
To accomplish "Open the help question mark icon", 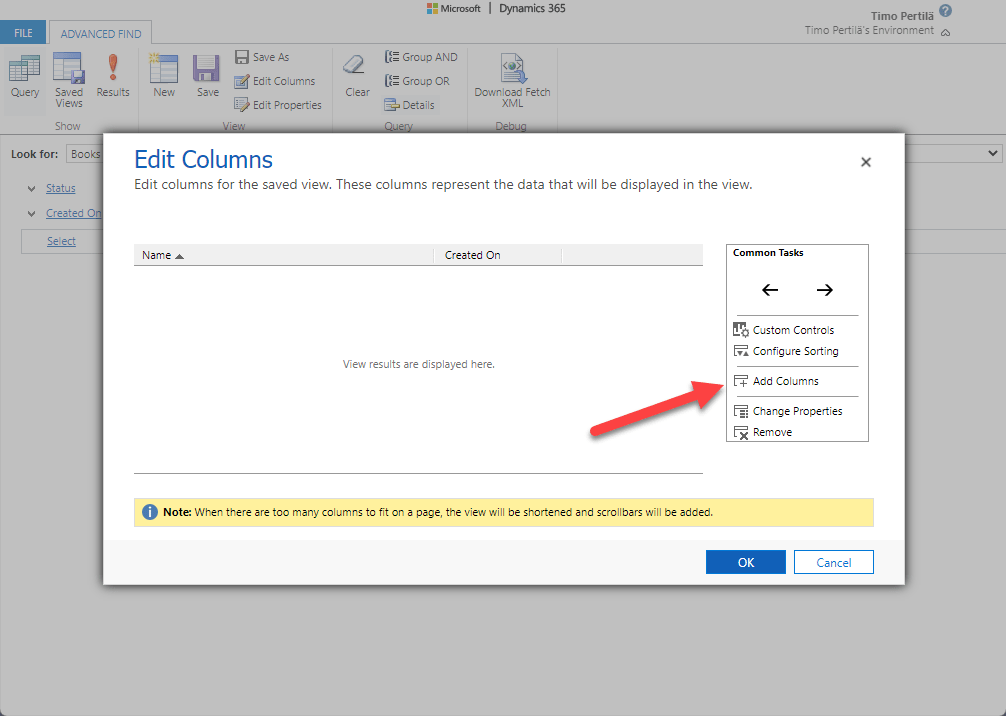I will point(945,11).
